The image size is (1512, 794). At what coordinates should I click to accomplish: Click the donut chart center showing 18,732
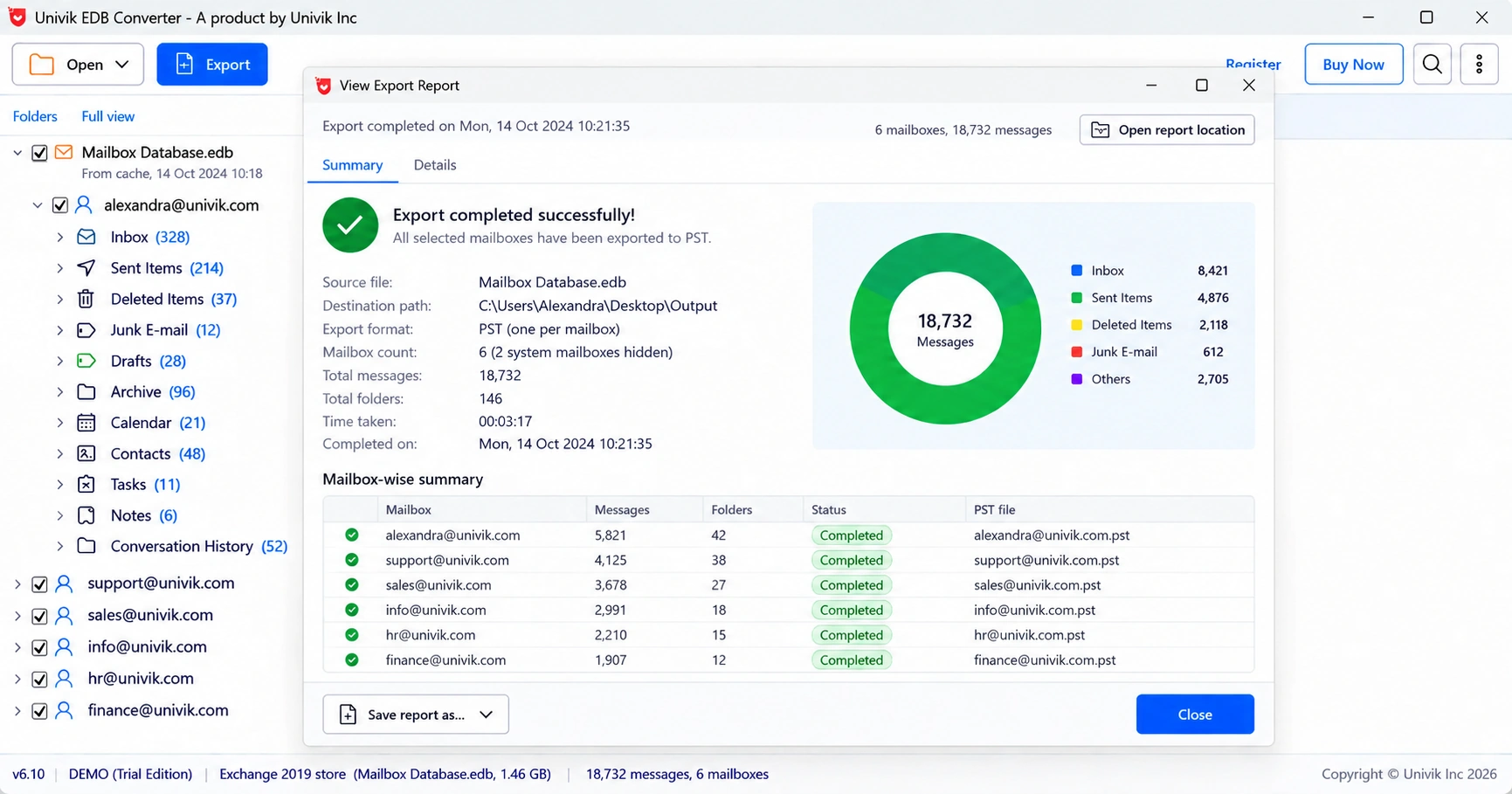pyautogui.click(x=945, y=329)
